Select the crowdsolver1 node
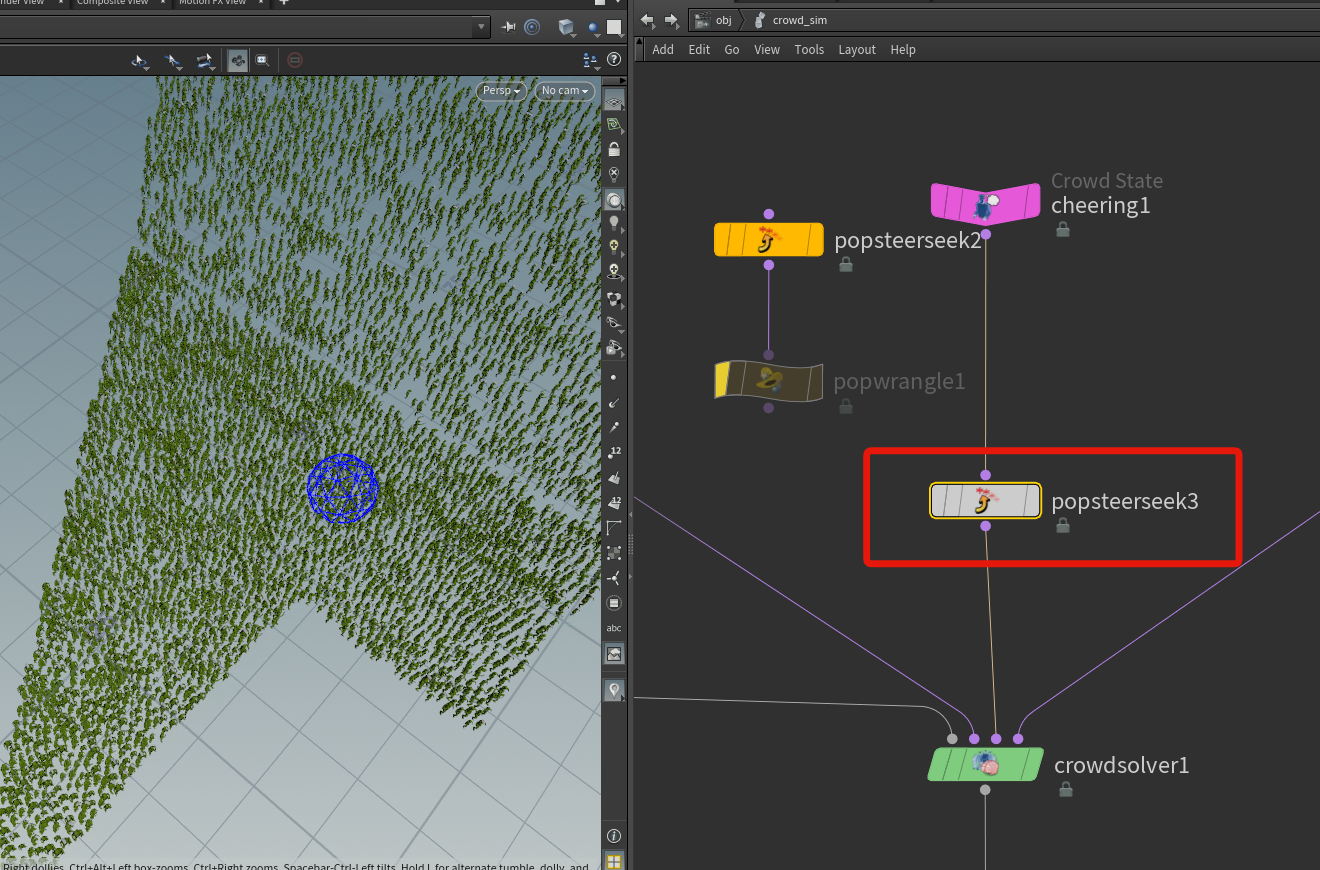Image resolution: width=1320 pixels, height=870 pixels. (985, 765)
